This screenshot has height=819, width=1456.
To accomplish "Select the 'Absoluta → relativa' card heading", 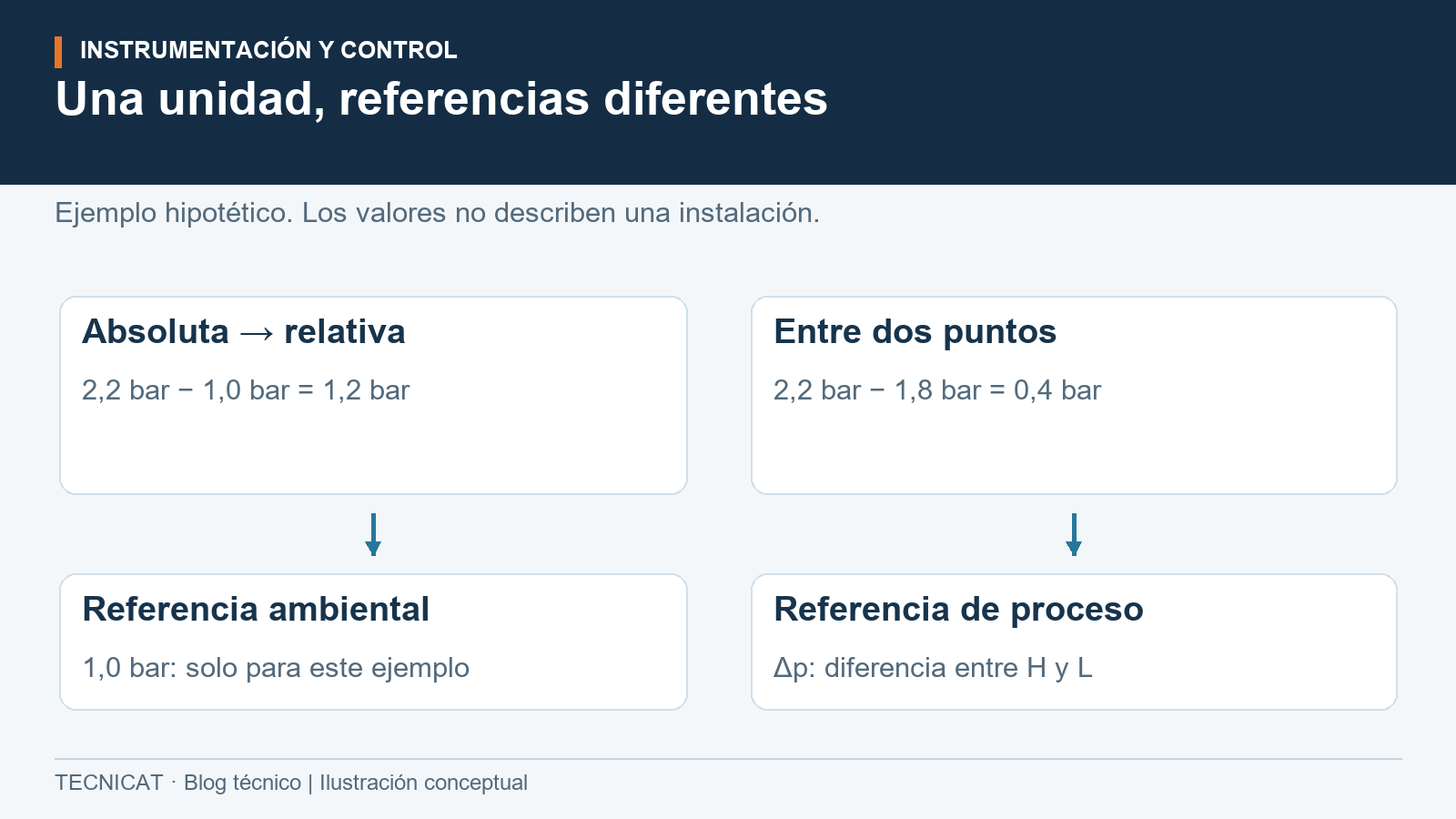I will 244,332.
